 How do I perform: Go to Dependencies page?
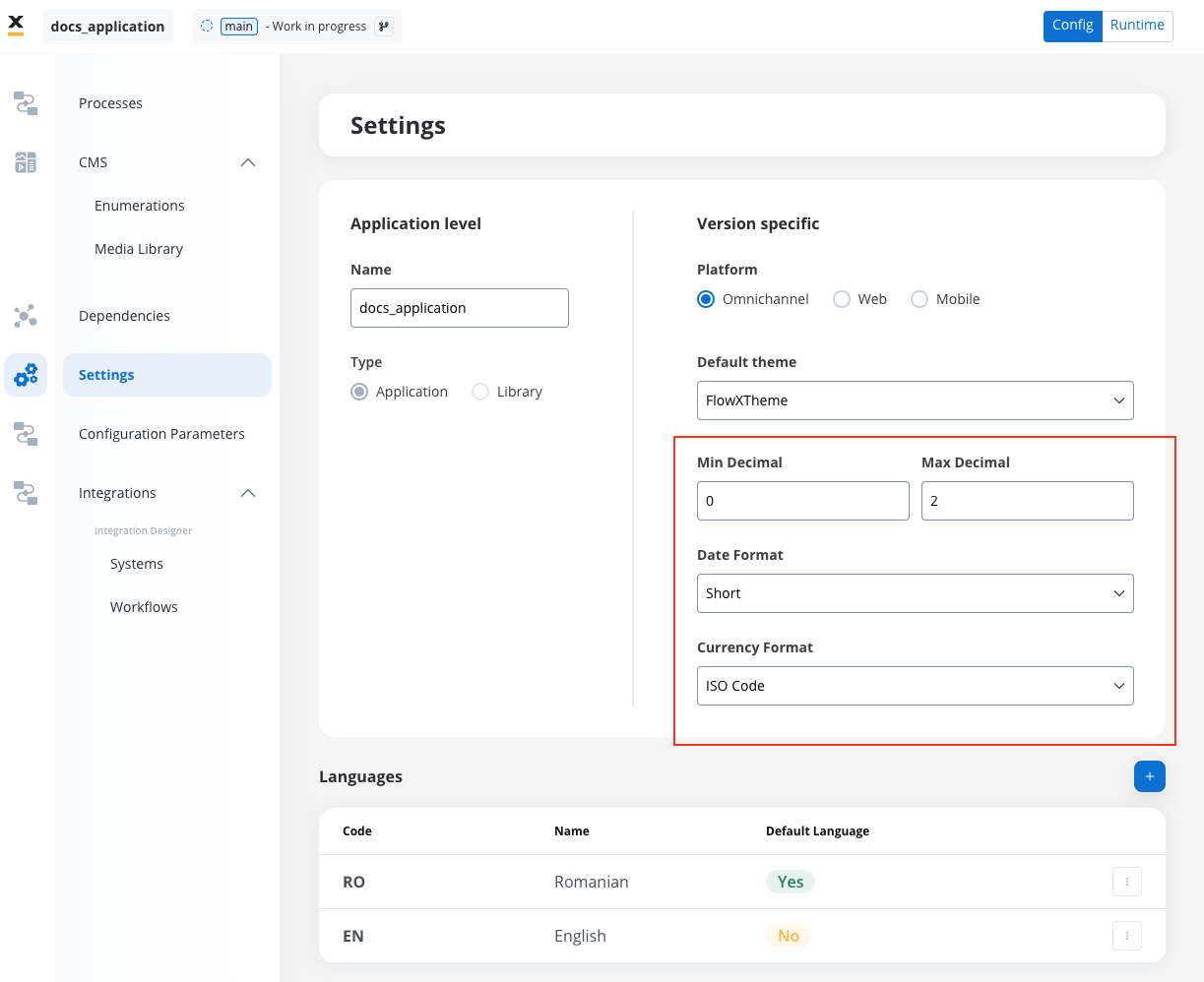coord(124,316)
